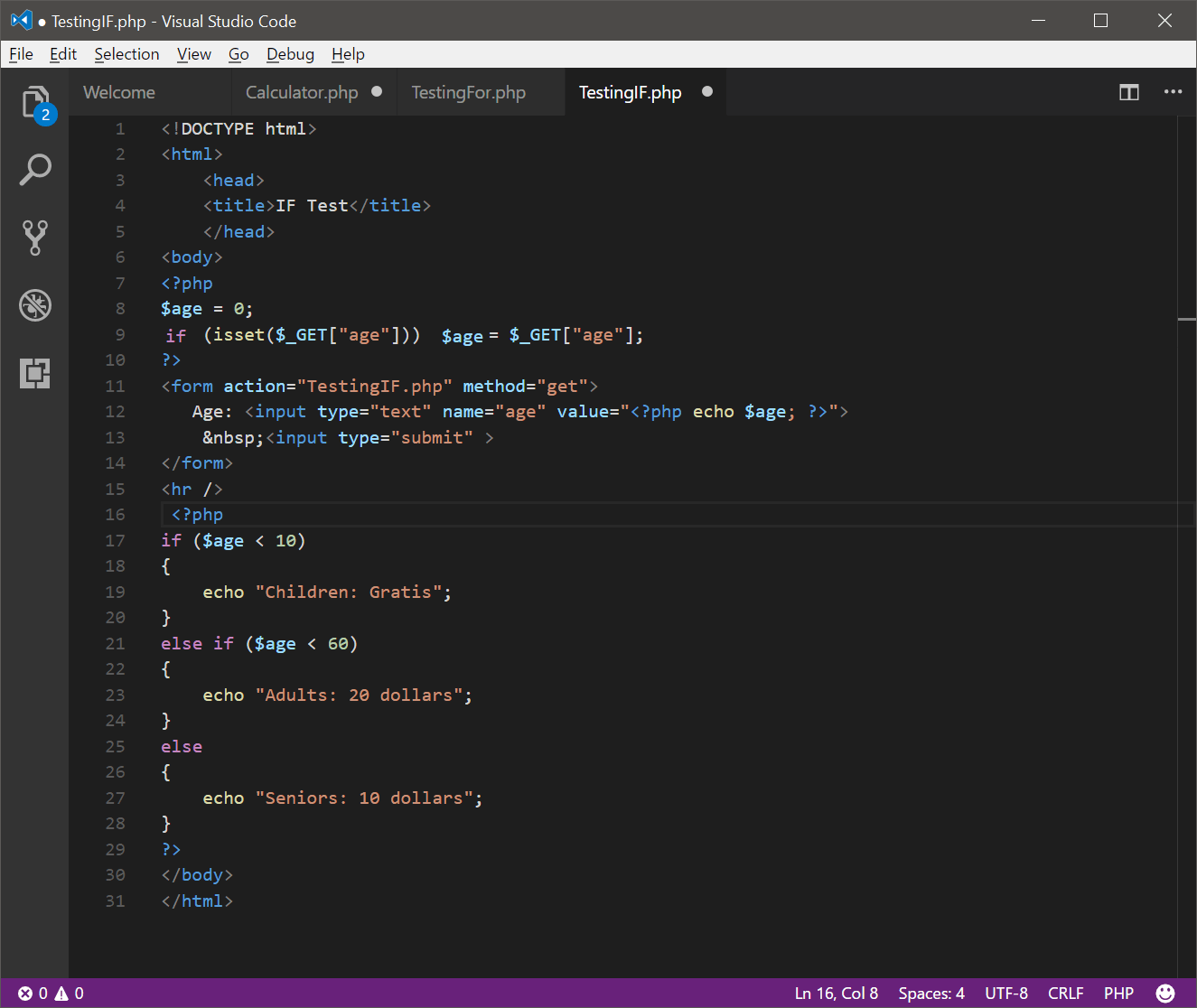This screenshot has height=1008, width=1197.
Task: Click the <hr /> tag on line 15
Action: point(192,489)
